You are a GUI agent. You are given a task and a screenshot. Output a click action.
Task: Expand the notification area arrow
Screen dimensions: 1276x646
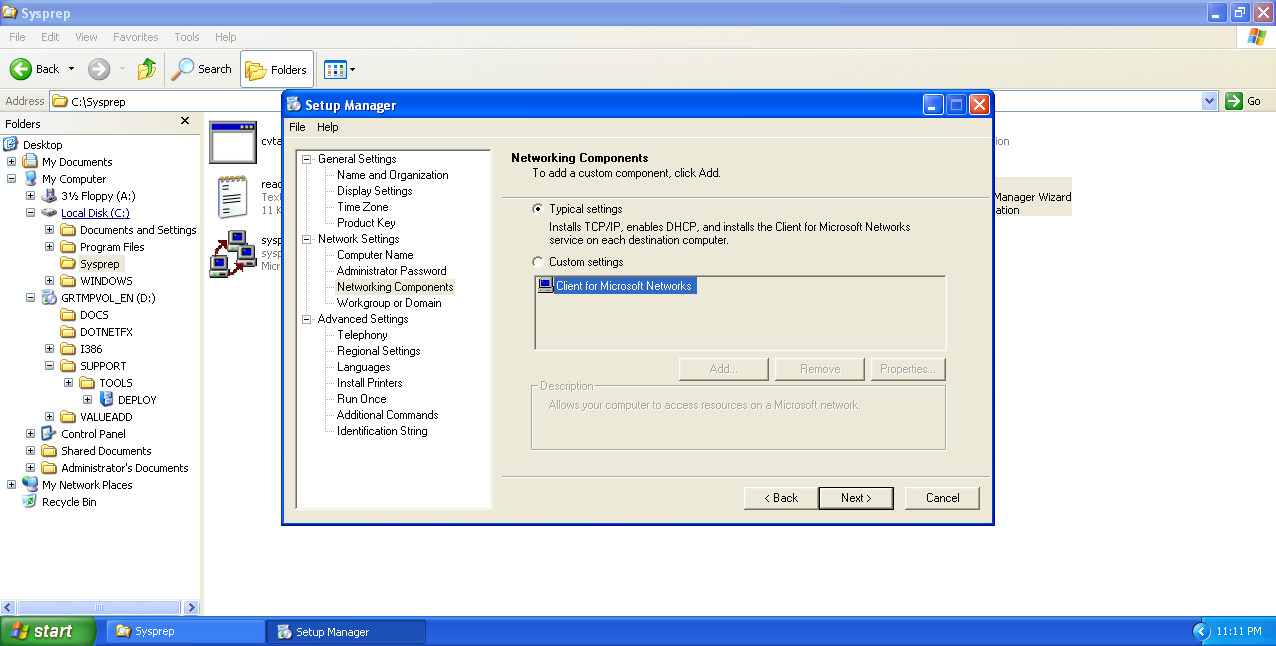(x=1201, y=632)
